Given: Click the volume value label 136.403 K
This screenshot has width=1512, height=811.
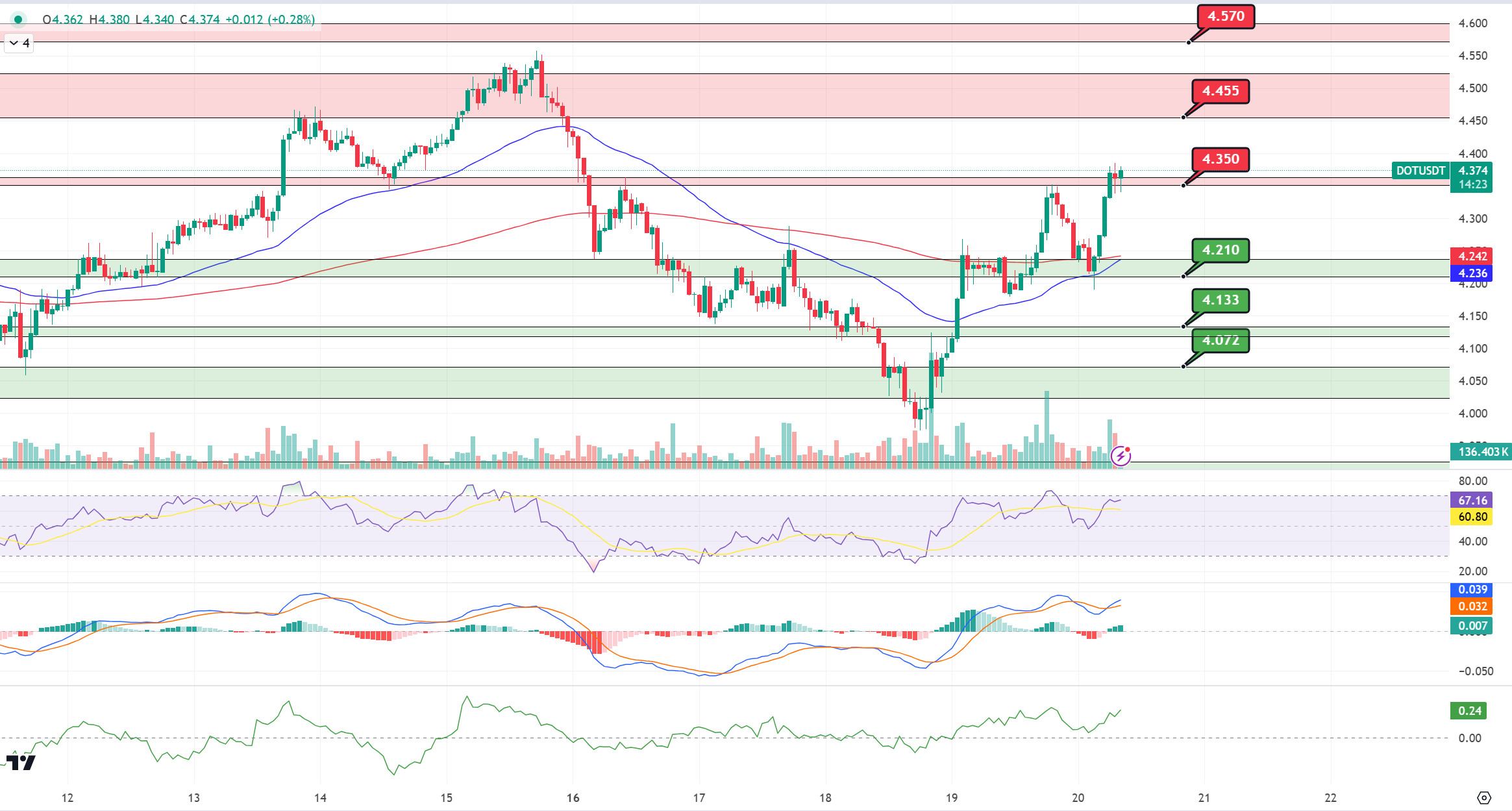Looking at the screenshot, I should pyautogui.click(x=1480, y=452).
